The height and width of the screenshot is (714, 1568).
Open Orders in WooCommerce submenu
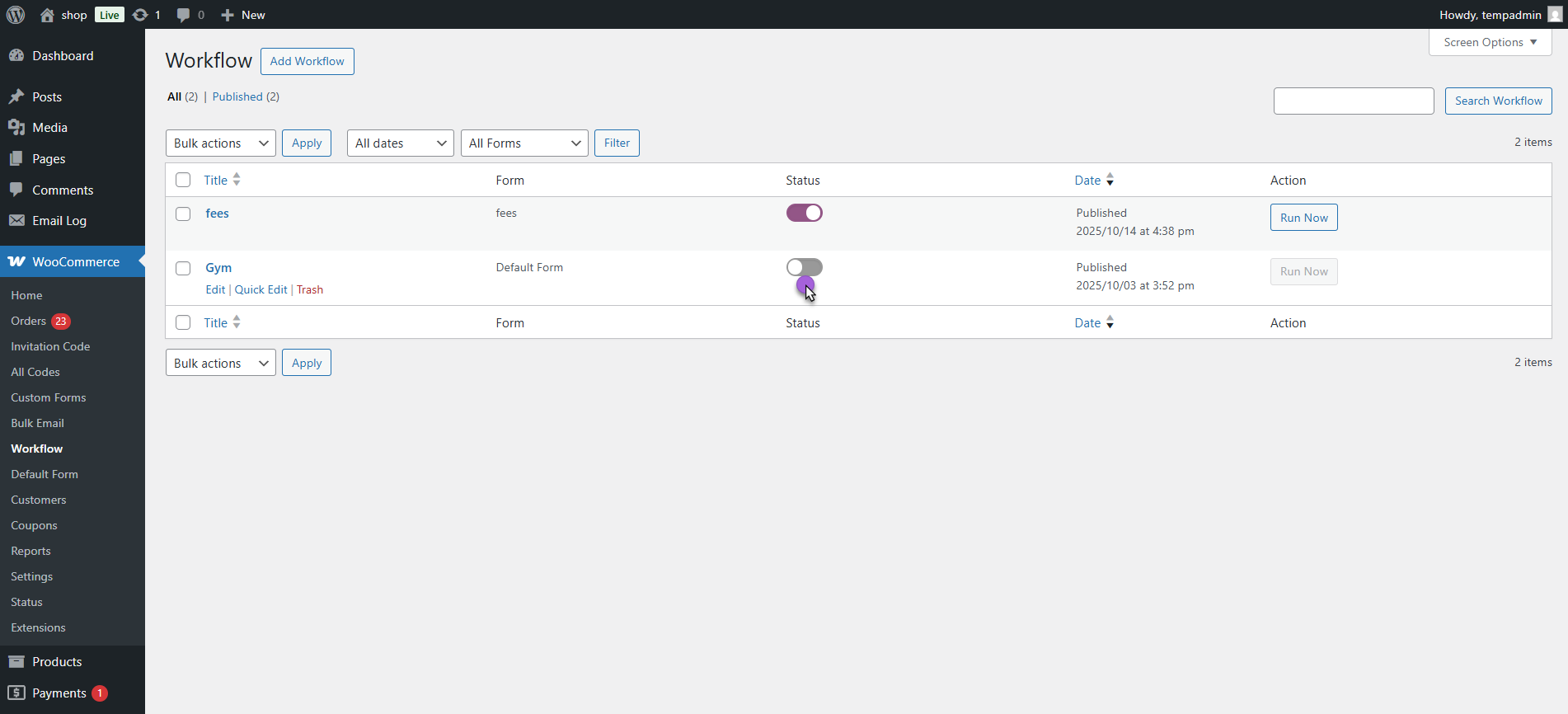tap(29, 322)
